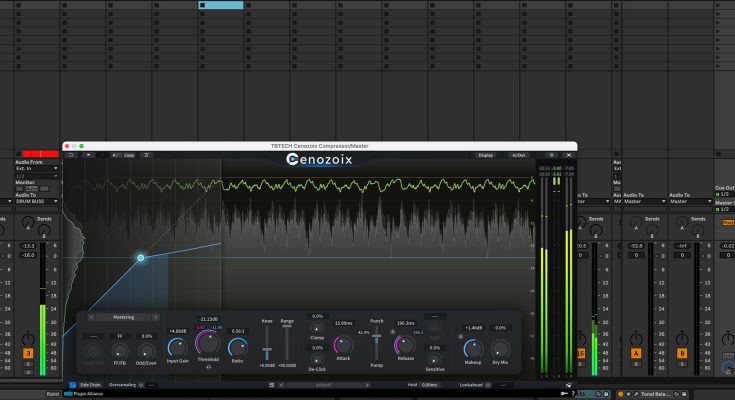This screenshot has height=400, width=735.
Task: Click the Input Gain knob
Action: pyautogui.click(x=177, y=348)
